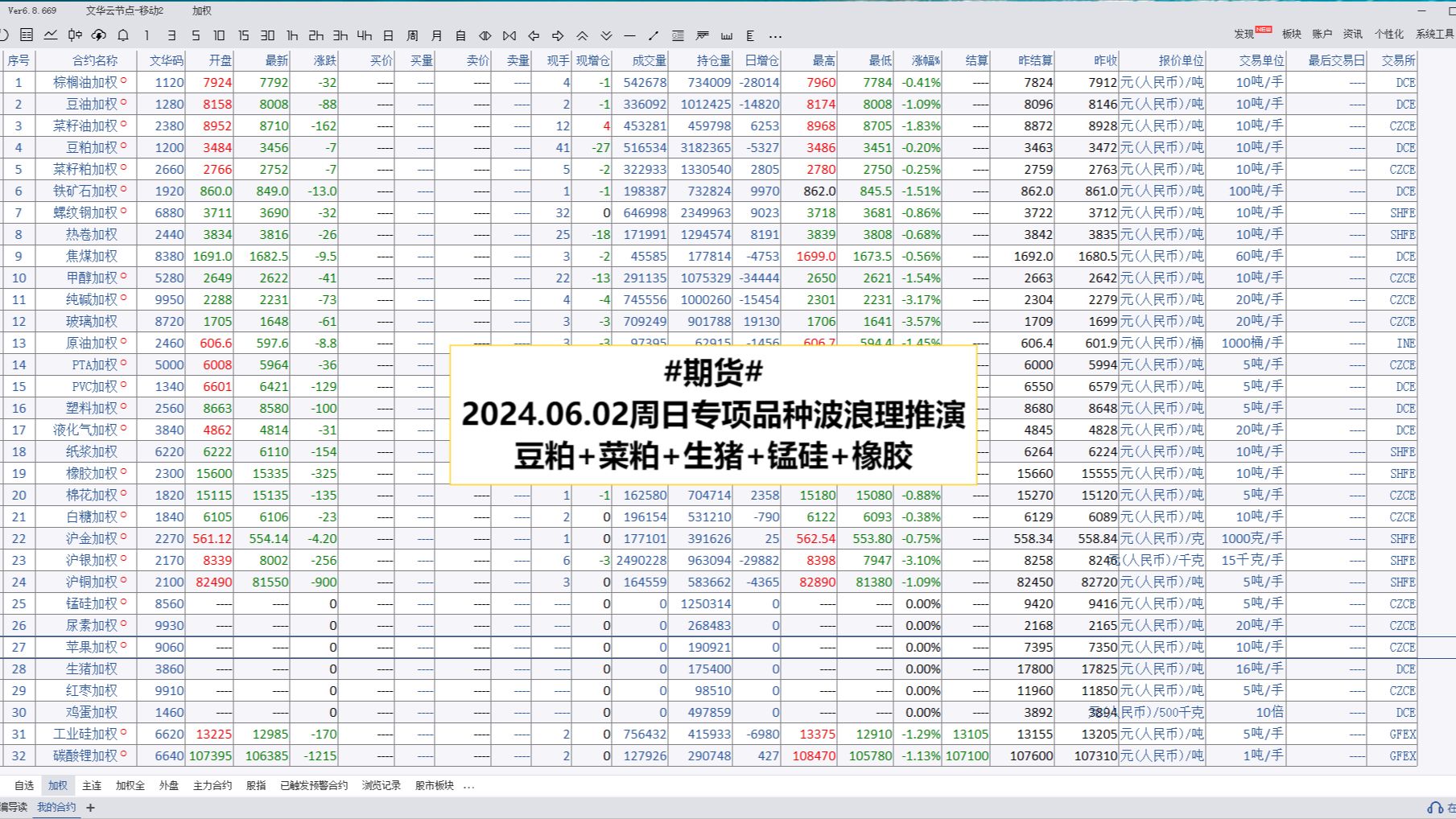
Task: Sort by the 成交量 column header
Action: click(649, 60)
